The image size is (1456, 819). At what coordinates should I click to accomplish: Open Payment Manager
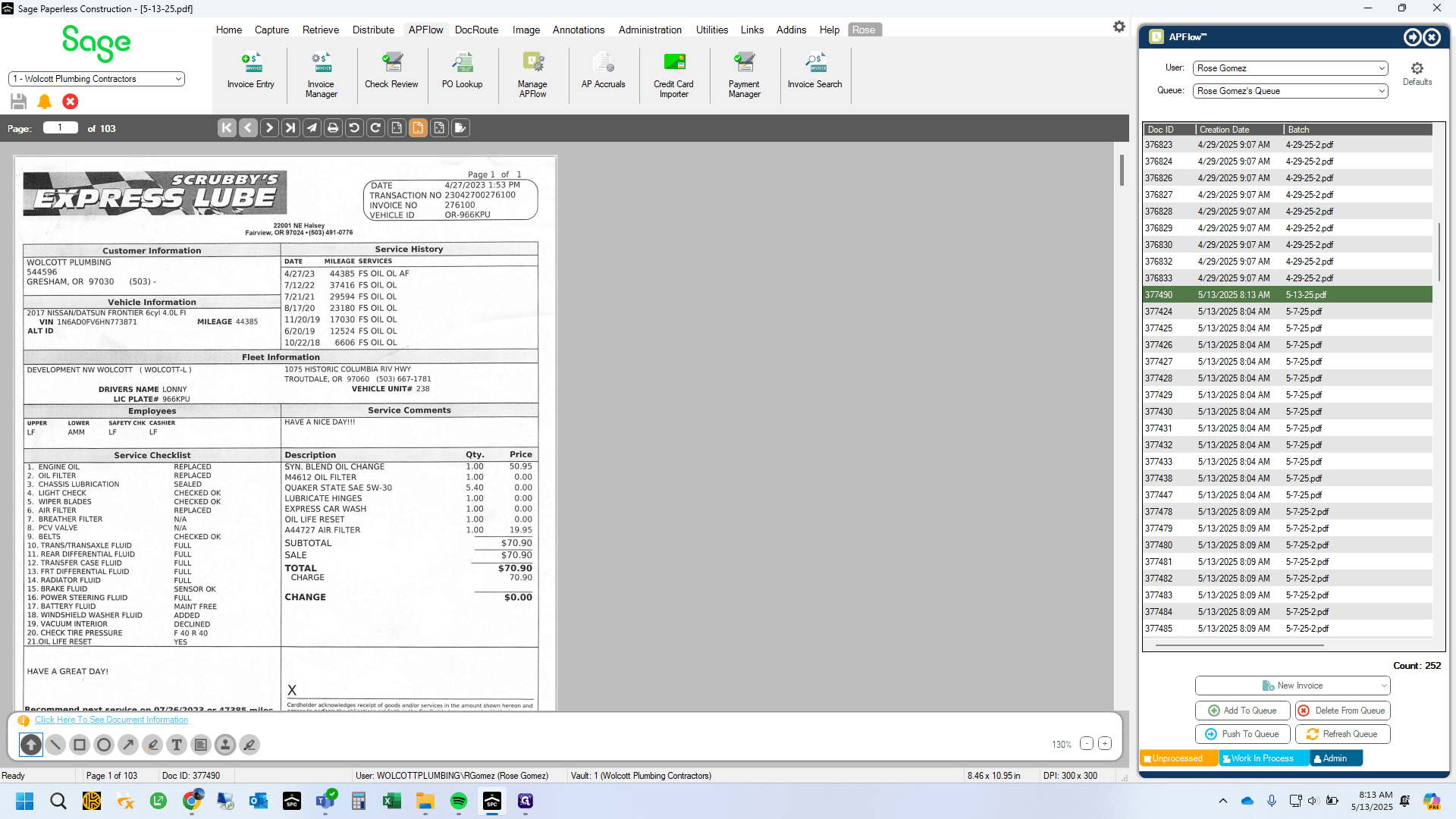[745, 76]
